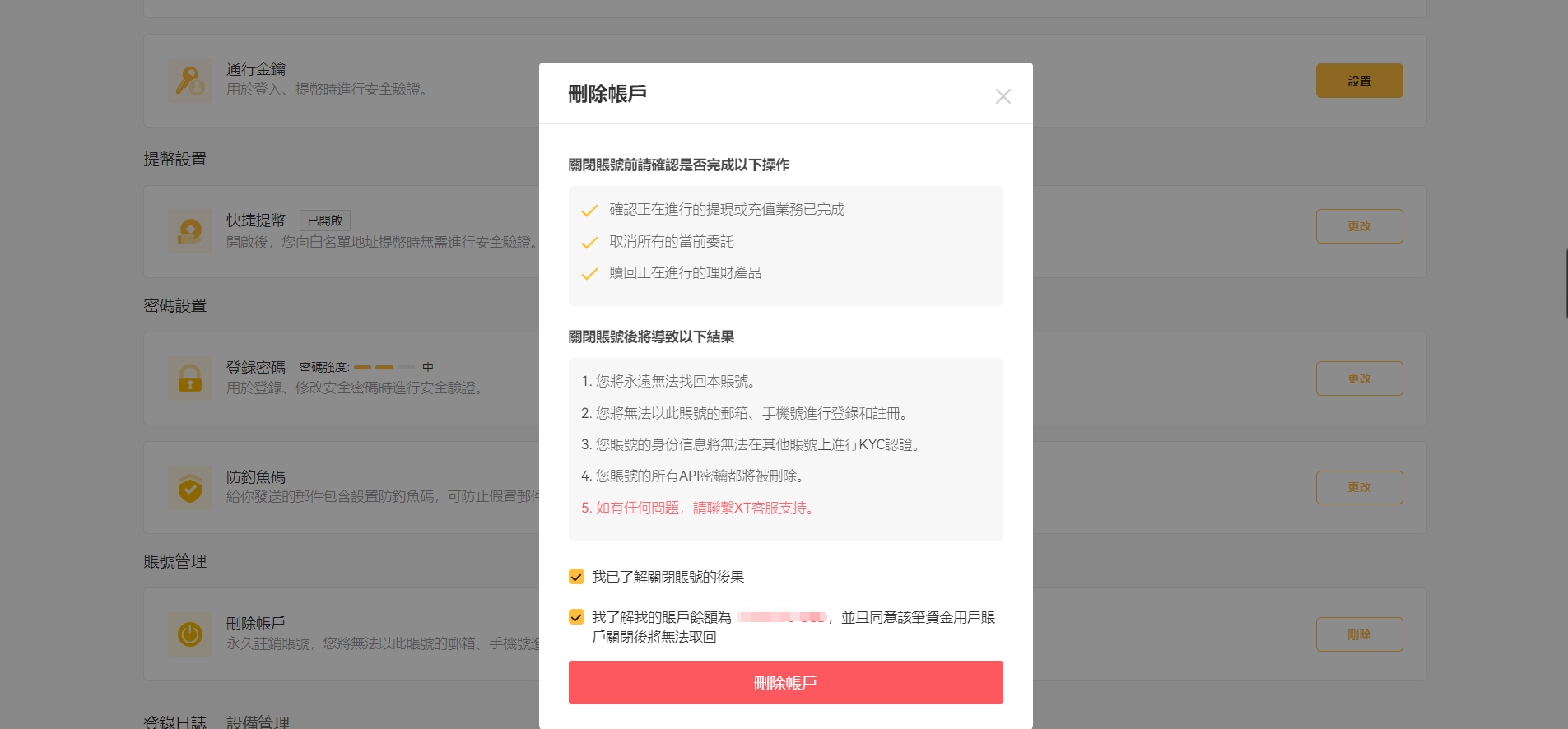
Task: Uncheck the account balance agreement checkbox
Action: [x=576, y=617]
